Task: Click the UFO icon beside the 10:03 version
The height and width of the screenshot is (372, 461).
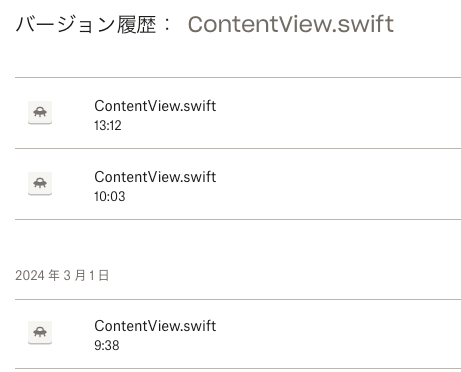Action: click(x=40, y=184)
